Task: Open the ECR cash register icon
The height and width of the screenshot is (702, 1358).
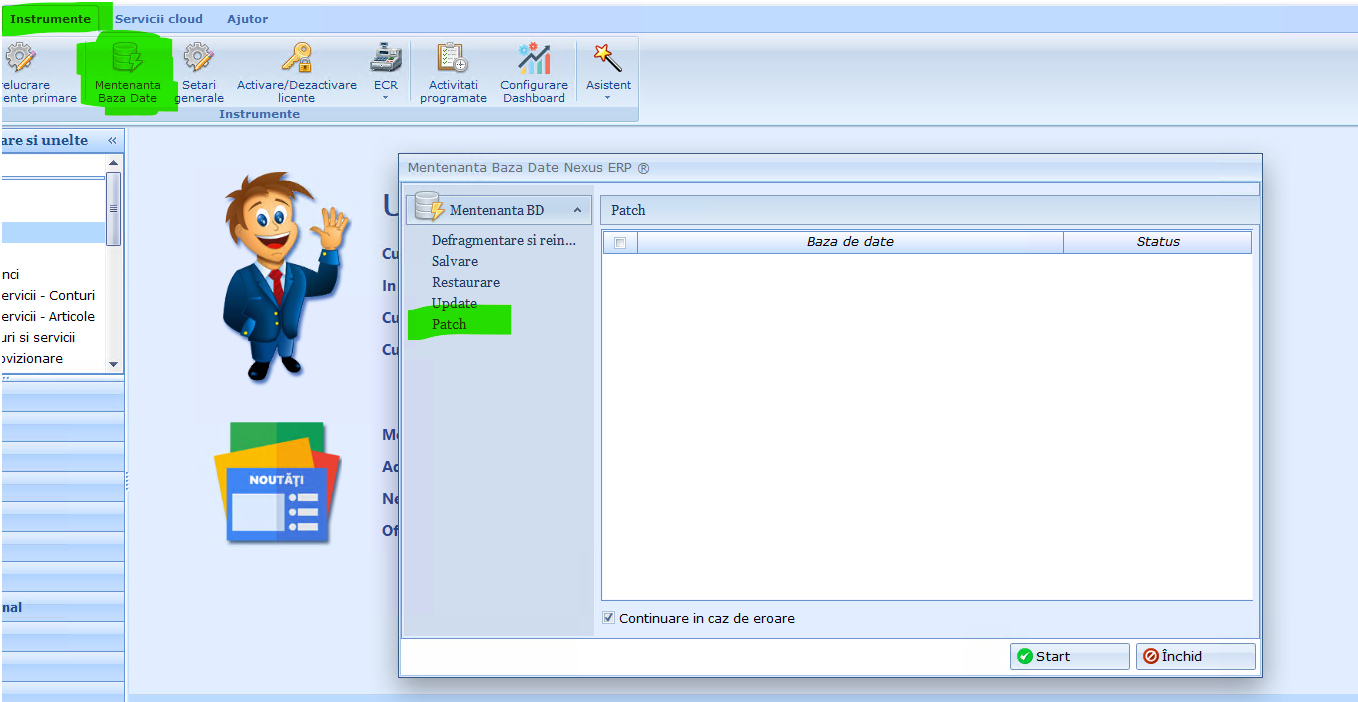Action: 386,57
